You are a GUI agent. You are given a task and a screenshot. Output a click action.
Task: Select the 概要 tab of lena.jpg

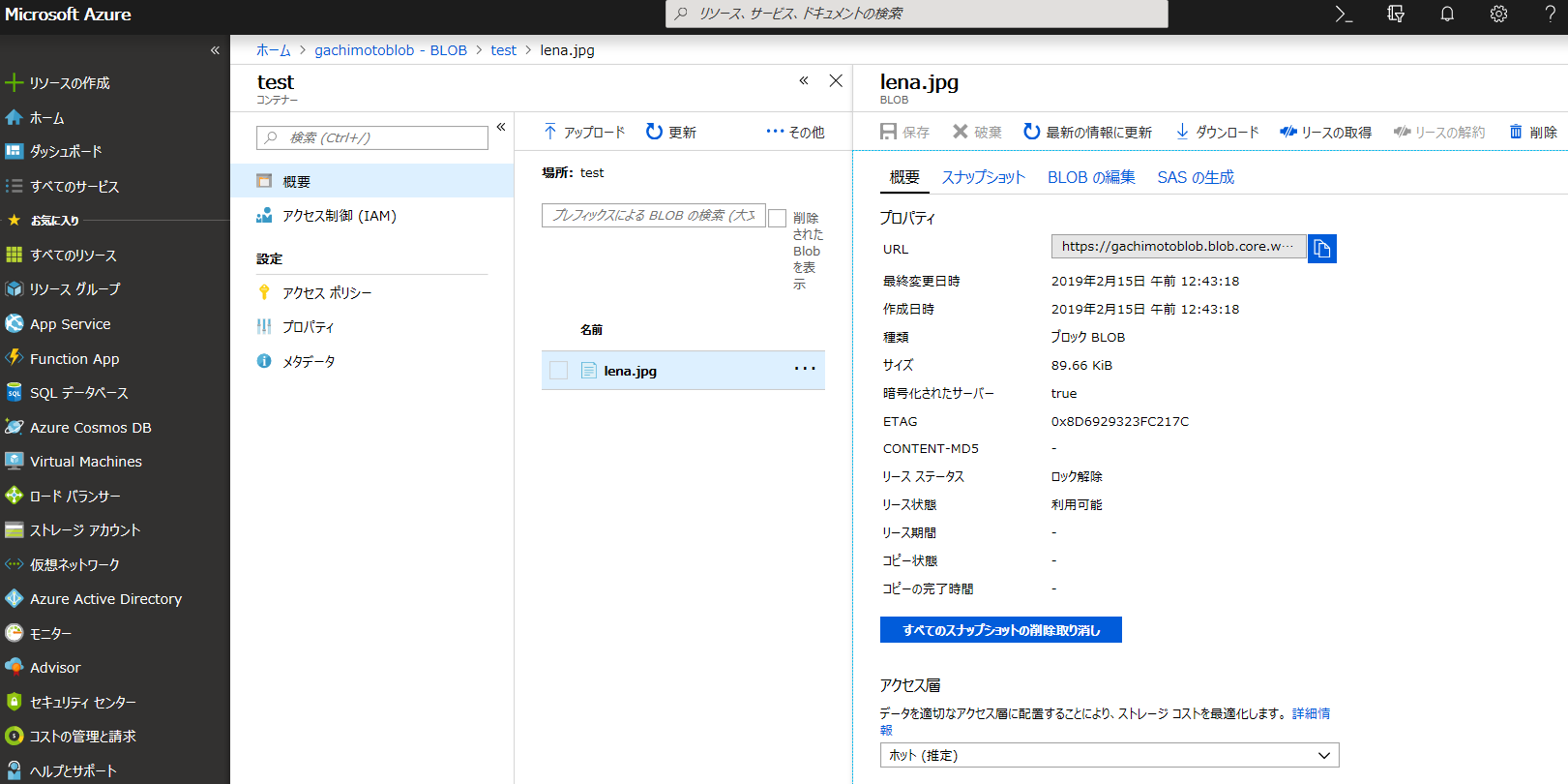[904, 177]
